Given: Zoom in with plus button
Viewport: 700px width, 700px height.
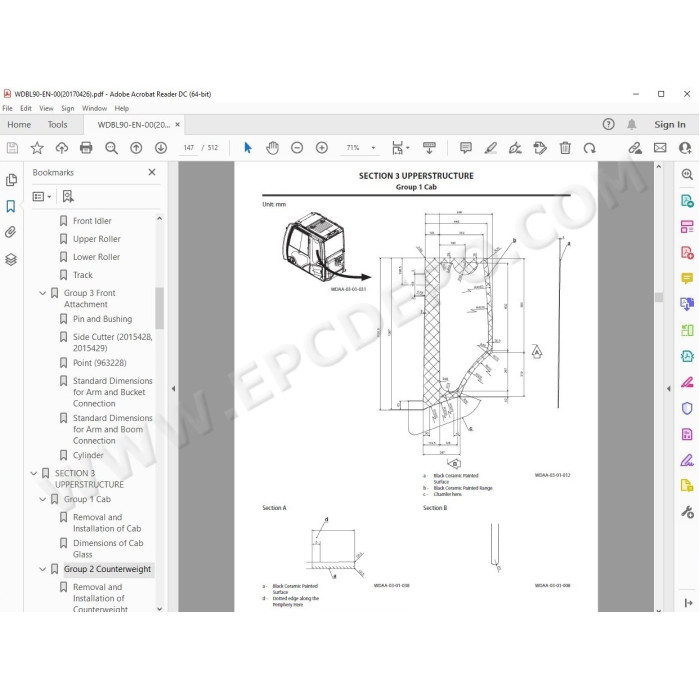Looking at the screenshot, I should coord(321,148).
